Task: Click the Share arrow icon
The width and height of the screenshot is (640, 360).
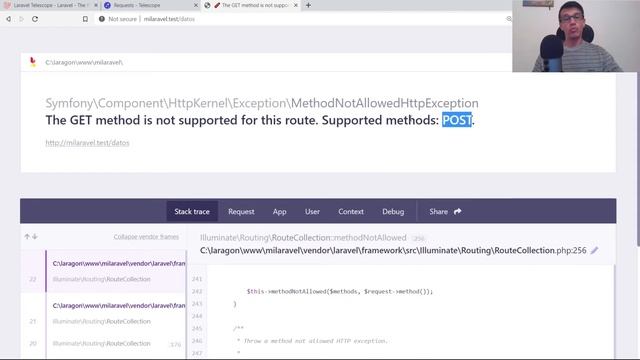Action: tap(458, 211)
